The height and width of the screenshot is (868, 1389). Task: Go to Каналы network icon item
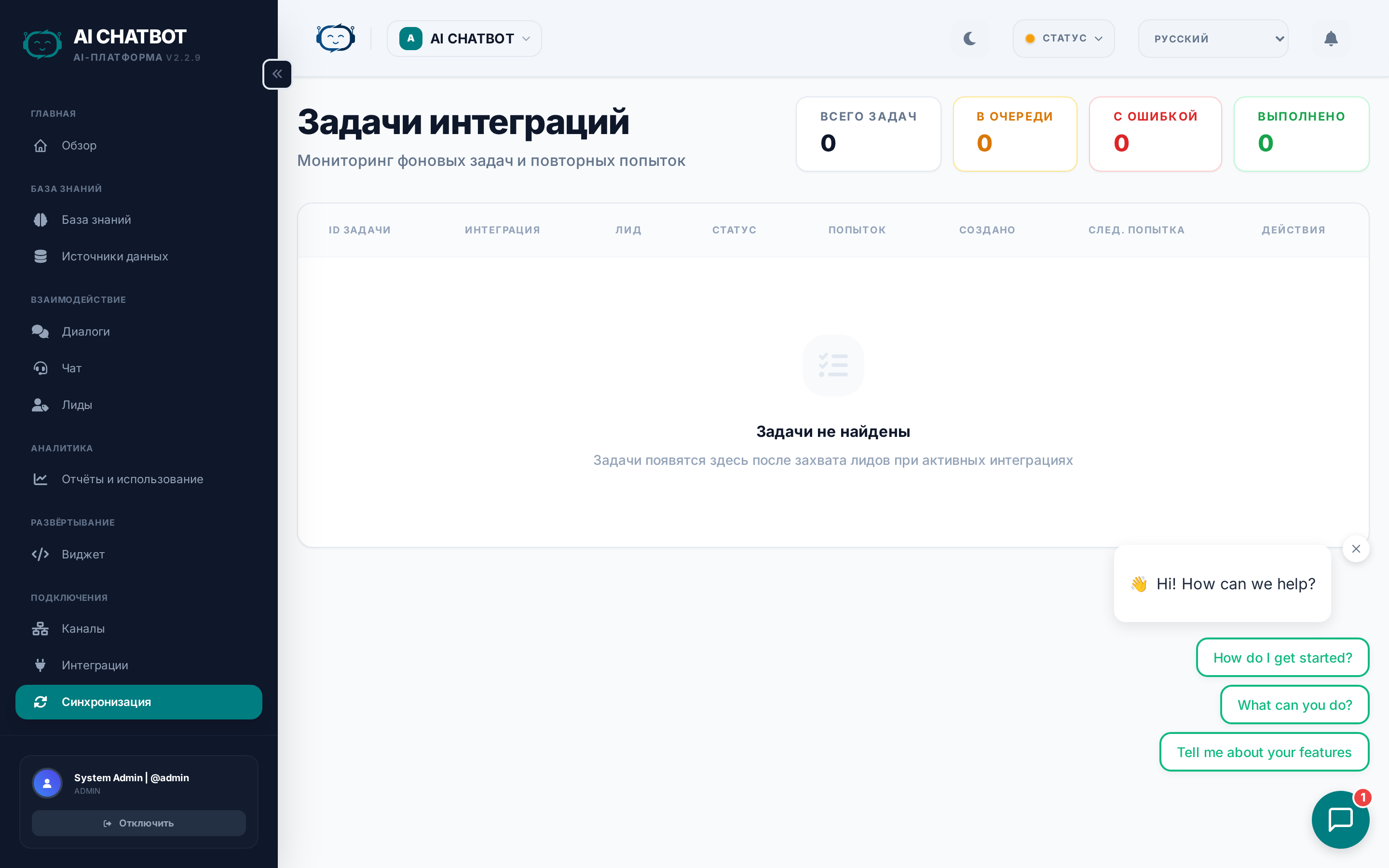pyautogui.click(x=83, y=629)
